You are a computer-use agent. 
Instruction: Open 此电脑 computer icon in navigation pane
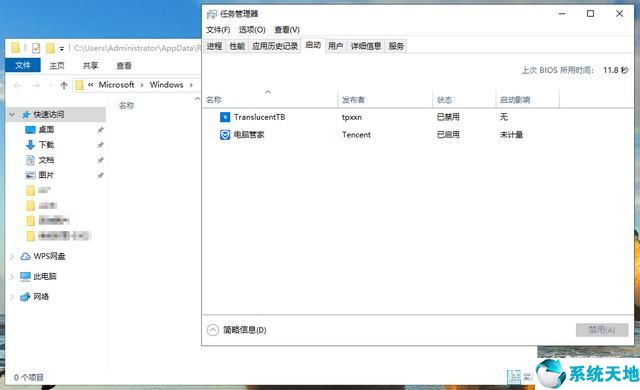point(25,276)
